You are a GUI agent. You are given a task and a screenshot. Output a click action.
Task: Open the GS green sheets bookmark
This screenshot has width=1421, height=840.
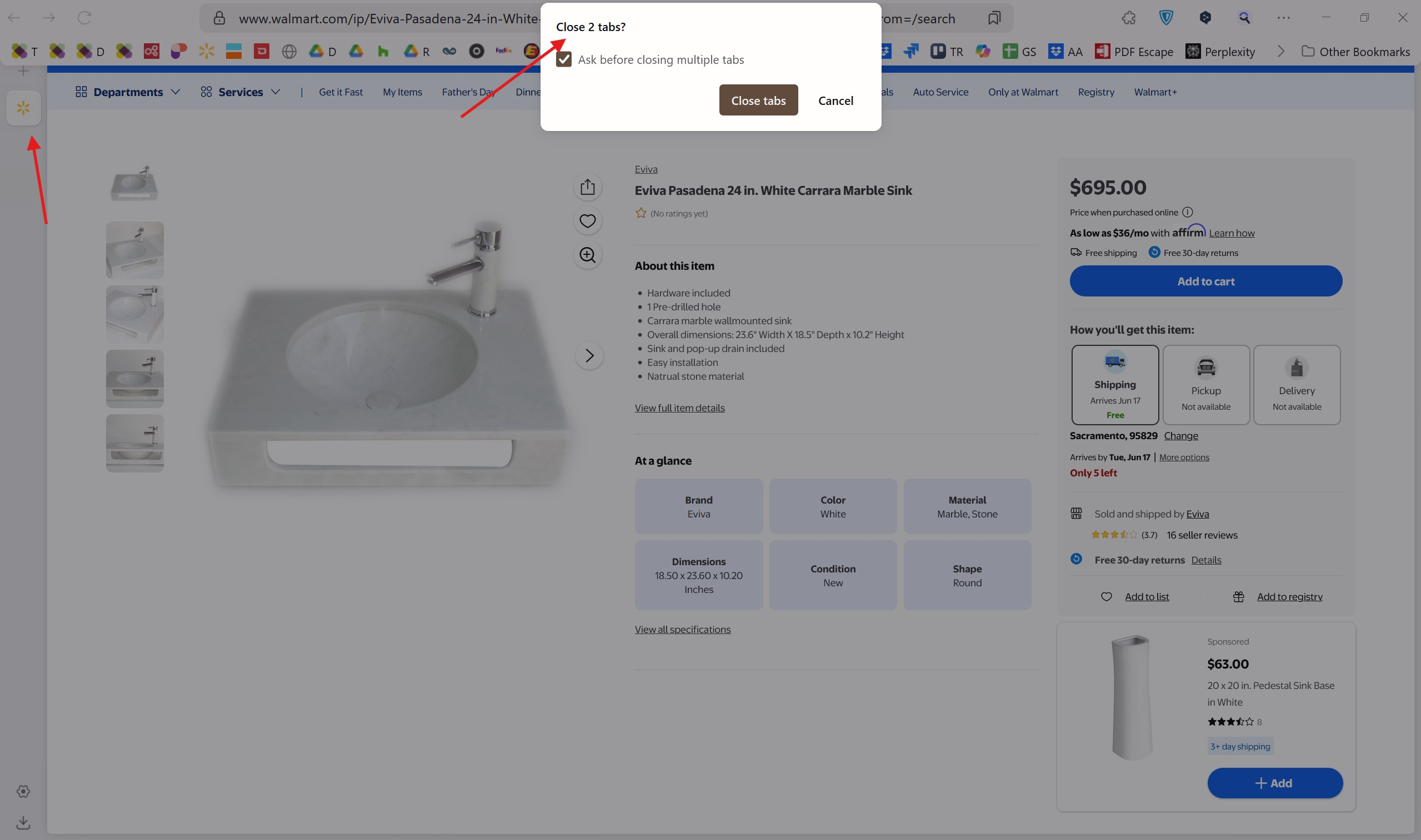pos(1019,52)
